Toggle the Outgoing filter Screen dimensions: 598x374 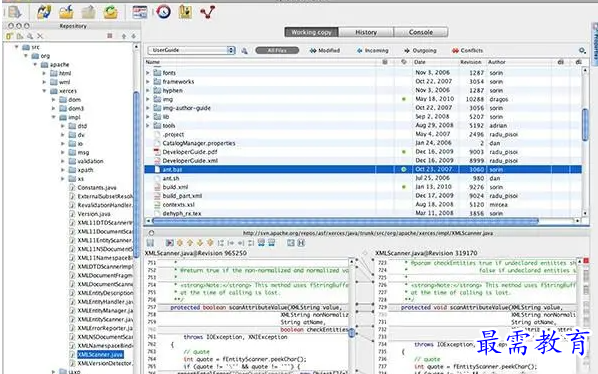pos(420,50)
